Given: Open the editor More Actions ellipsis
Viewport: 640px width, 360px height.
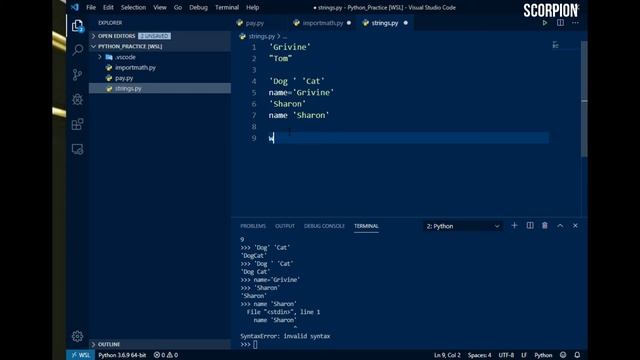Looking at the screenshot, I should tap(575, 23).
